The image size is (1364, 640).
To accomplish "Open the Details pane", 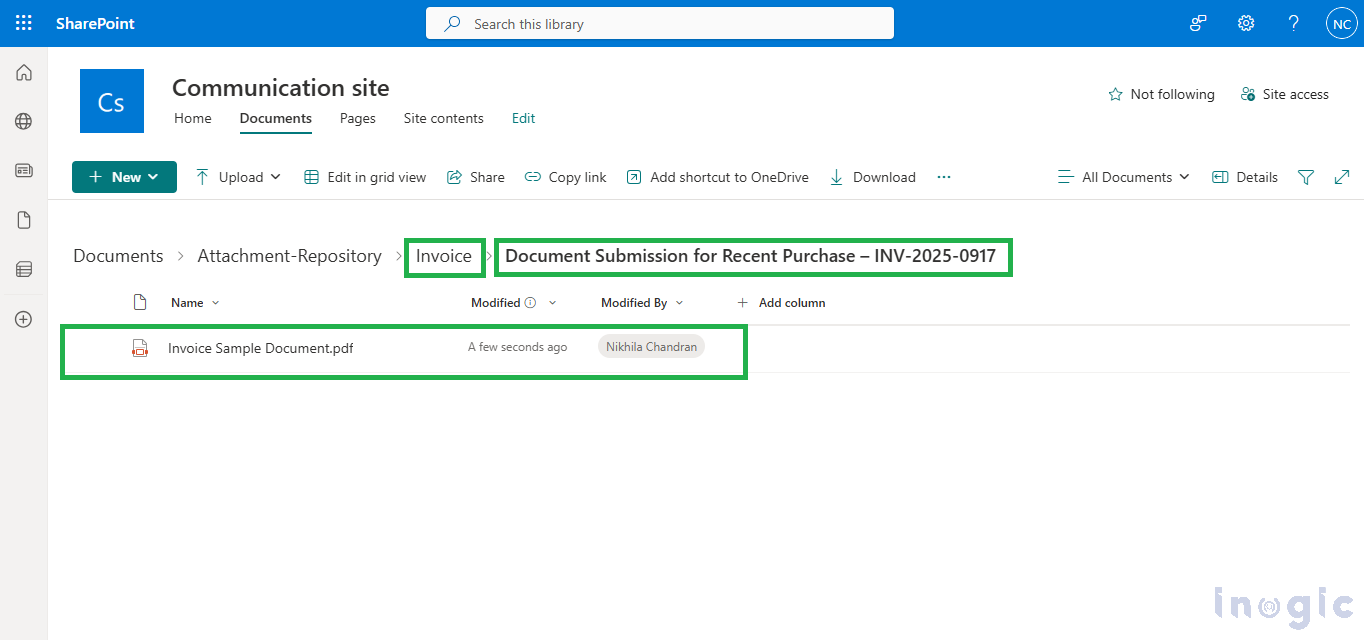I will click(1245, 177).
